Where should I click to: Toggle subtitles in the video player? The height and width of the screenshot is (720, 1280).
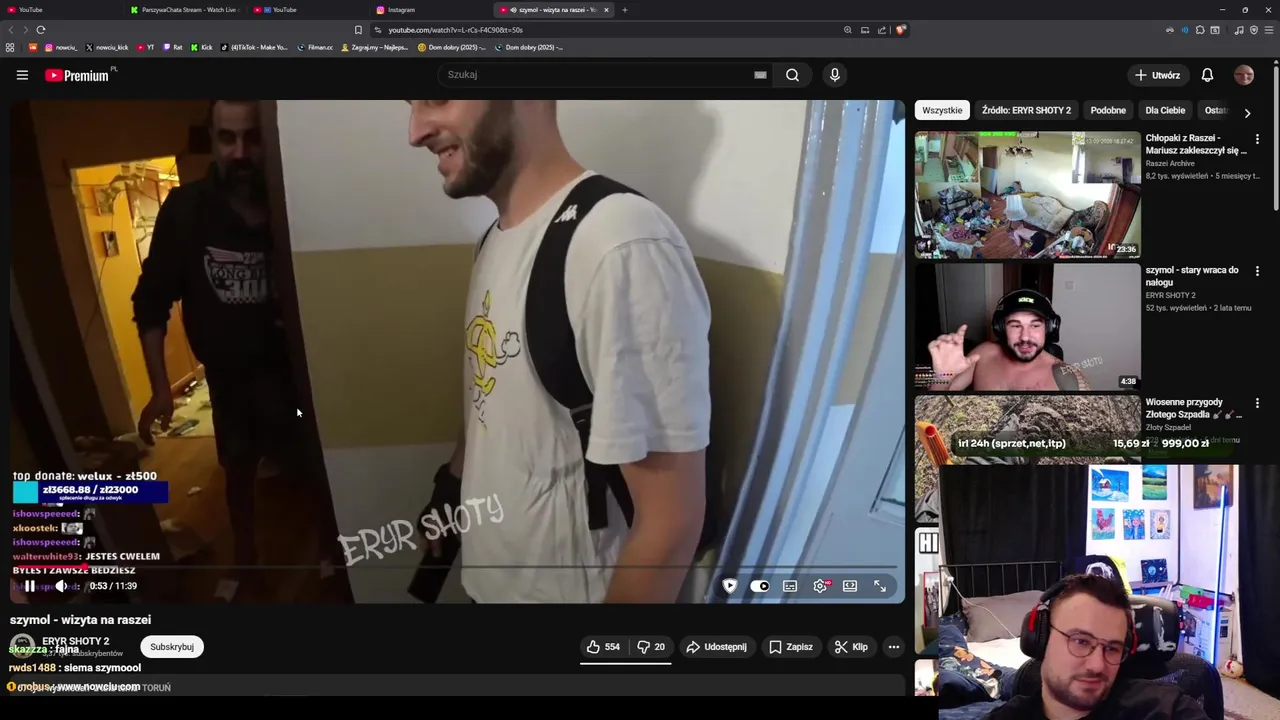pyautogui.click(x=790, y=586)
